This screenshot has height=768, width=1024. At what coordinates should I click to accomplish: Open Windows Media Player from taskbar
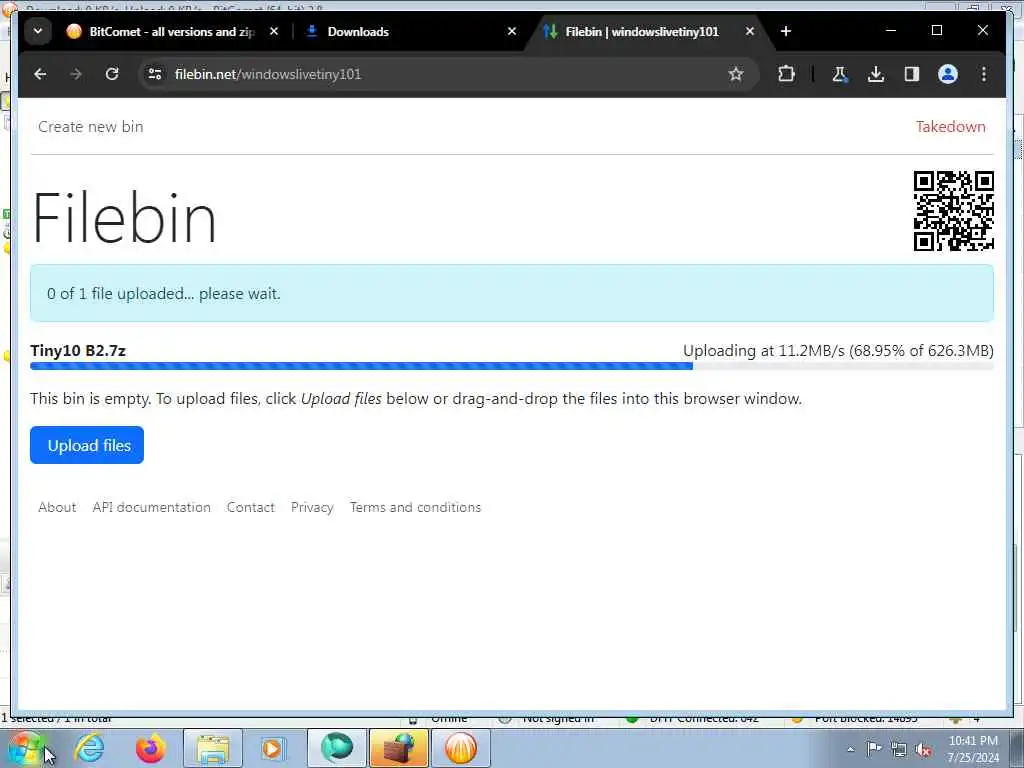pyautogui.click(x=272, y=748)
